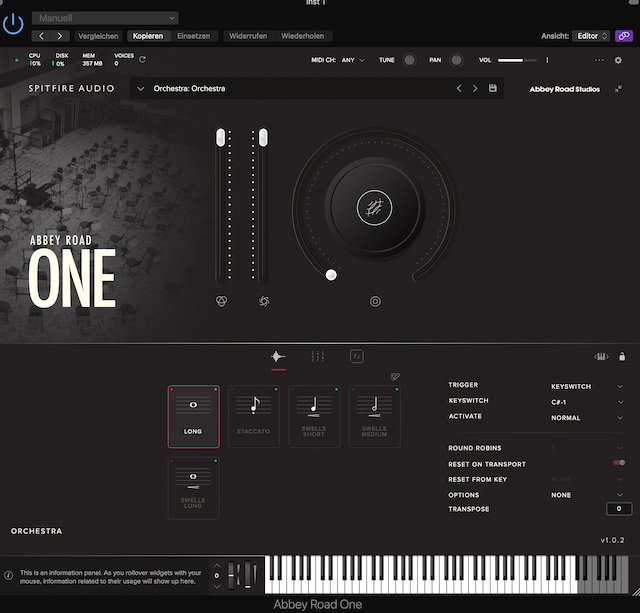Switch to the techniques tab icon
Viewport: 640px width, 613px height.
tap(278, 356)
